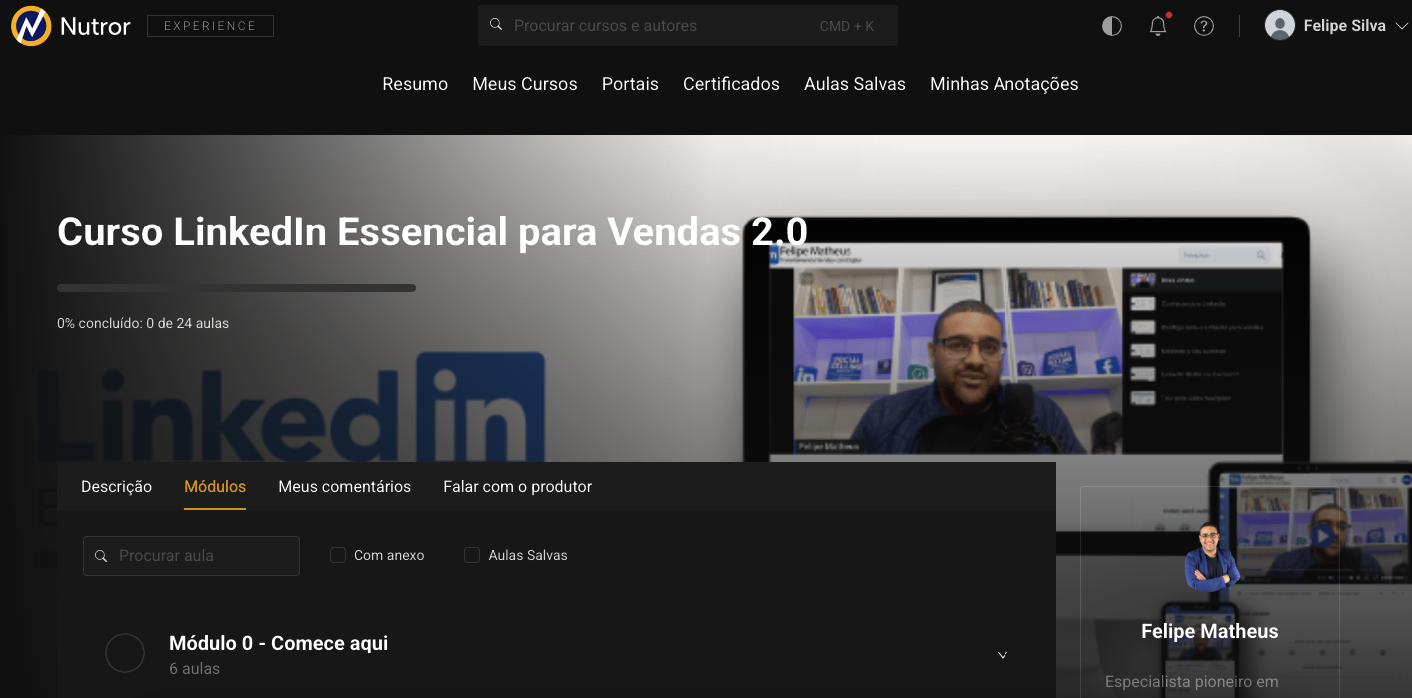Switch to the Descrição tab
This screenshot has height=698, width=1412.
coord(116,487)
